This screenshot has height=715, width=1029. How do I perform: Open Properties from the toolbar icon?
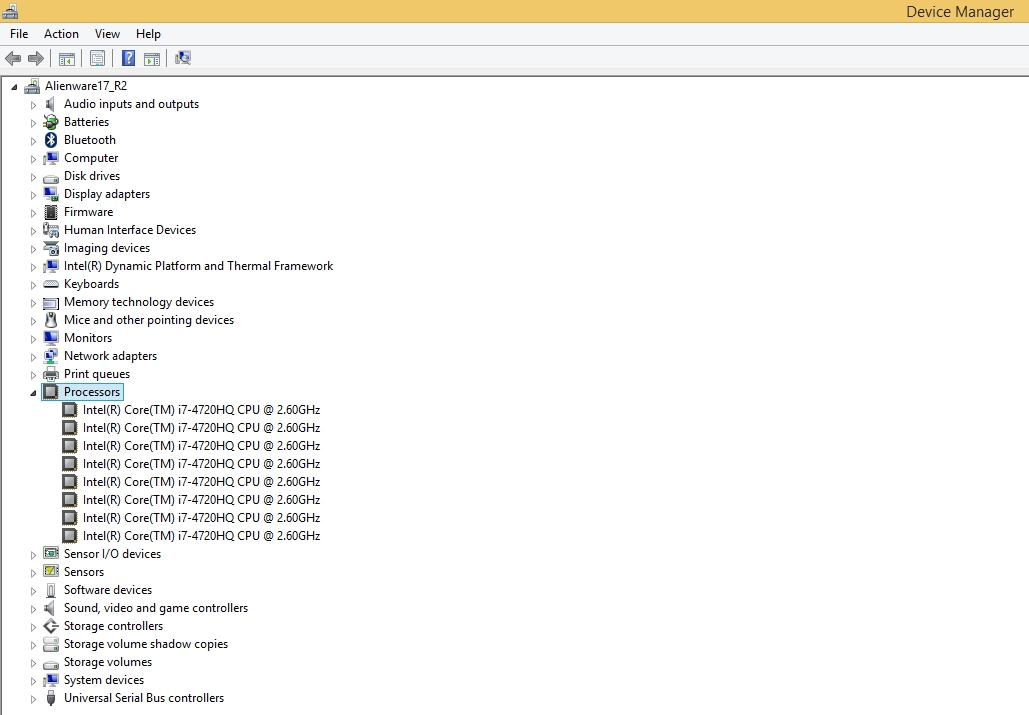(x=97, y=58)
